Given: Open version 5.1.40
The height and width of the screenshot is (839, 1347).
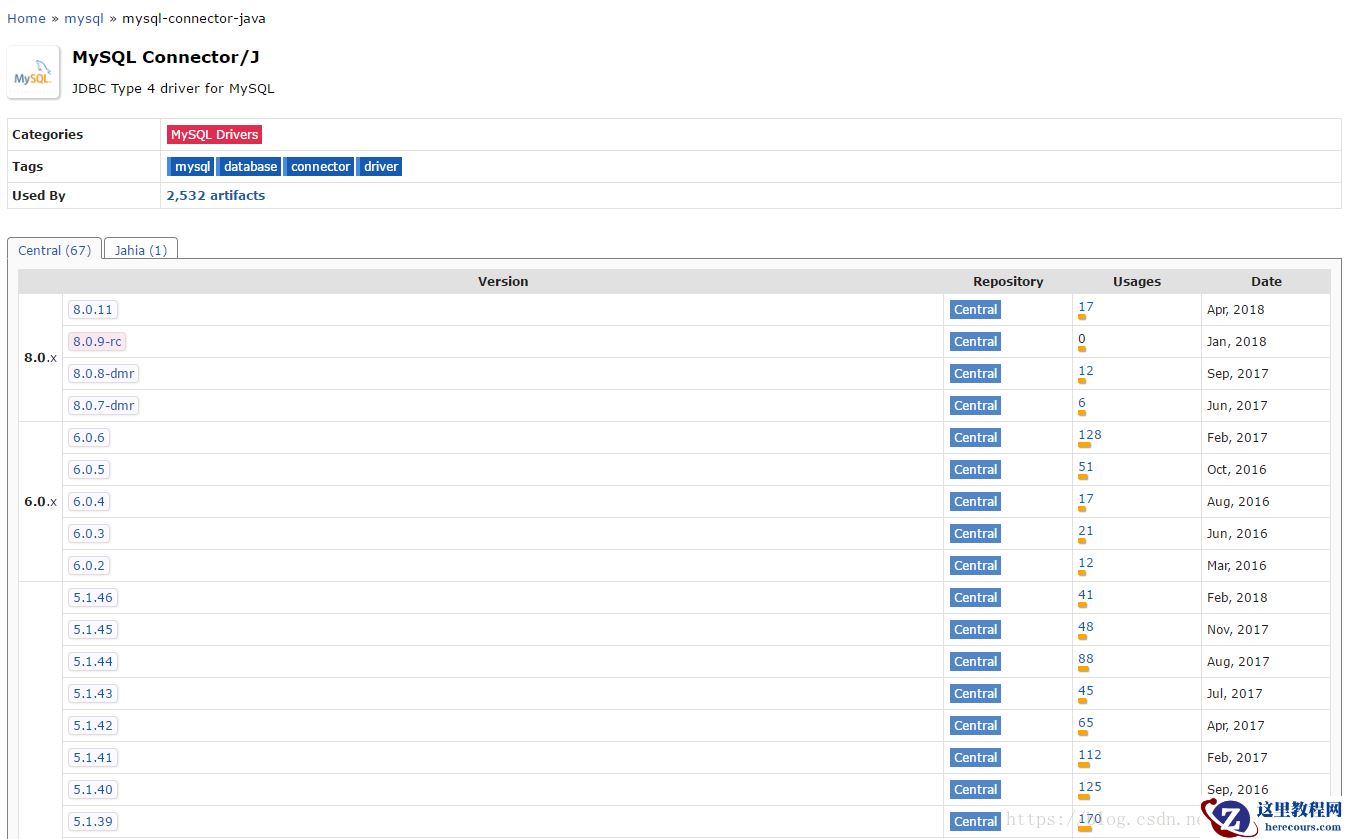Looking at the screenshot, I should pyautogui.click(x=93, y=789).
